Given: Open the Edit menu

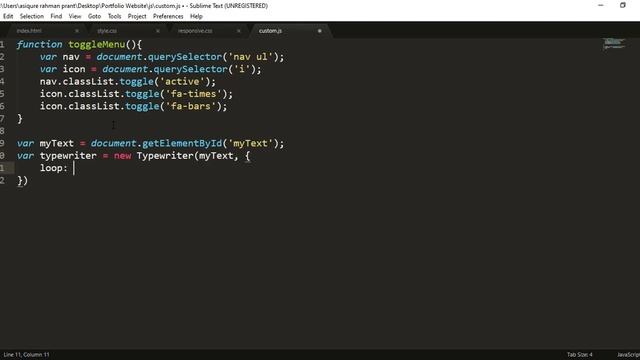Looking at the screenshot, I should coord(8,16).
